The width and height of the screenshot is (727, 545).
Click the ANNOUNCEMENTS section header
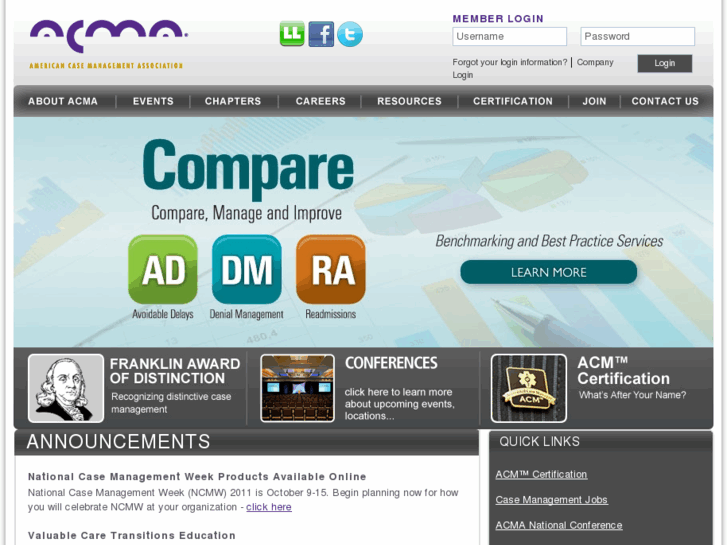click(118, 442)
